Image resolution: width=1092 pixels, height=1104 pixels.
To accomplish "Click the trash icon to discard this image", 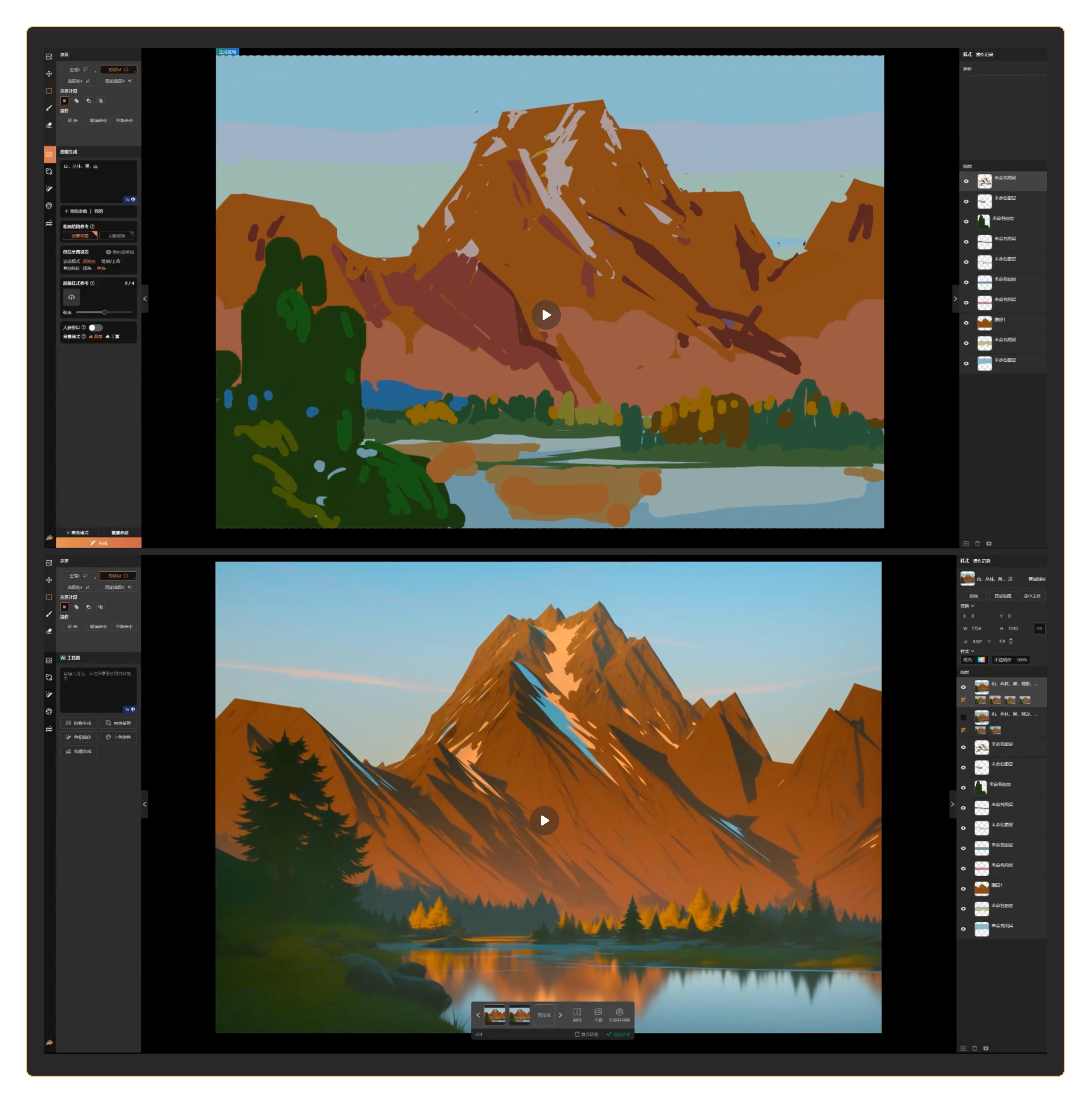I will 577,1034.
